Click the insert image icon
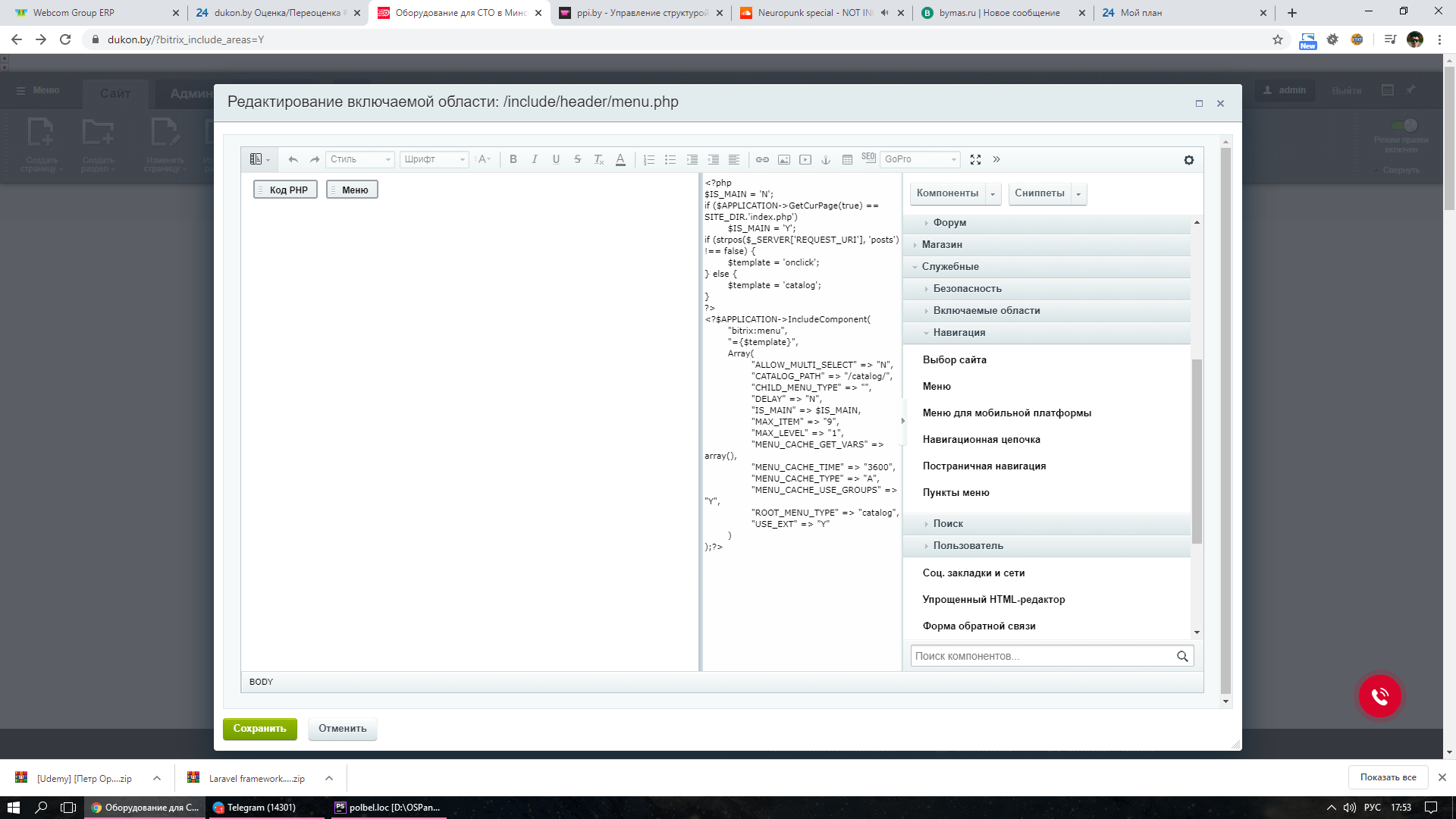1456x819 pixels. (784, 159)
